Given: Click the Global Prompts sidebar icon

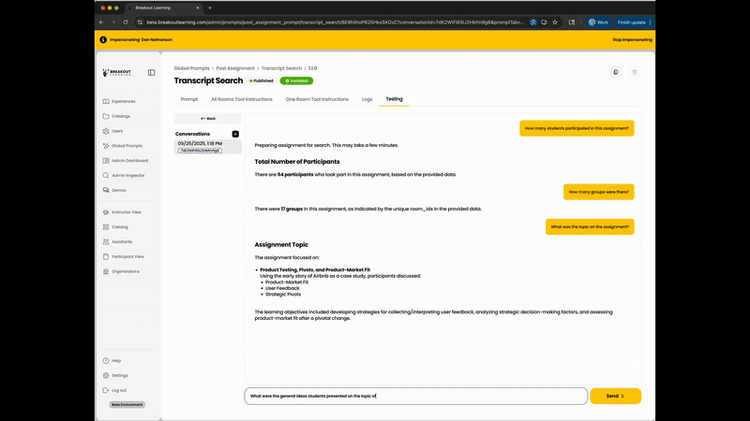Looking at the screenshot, I should (x=106, y=146).
